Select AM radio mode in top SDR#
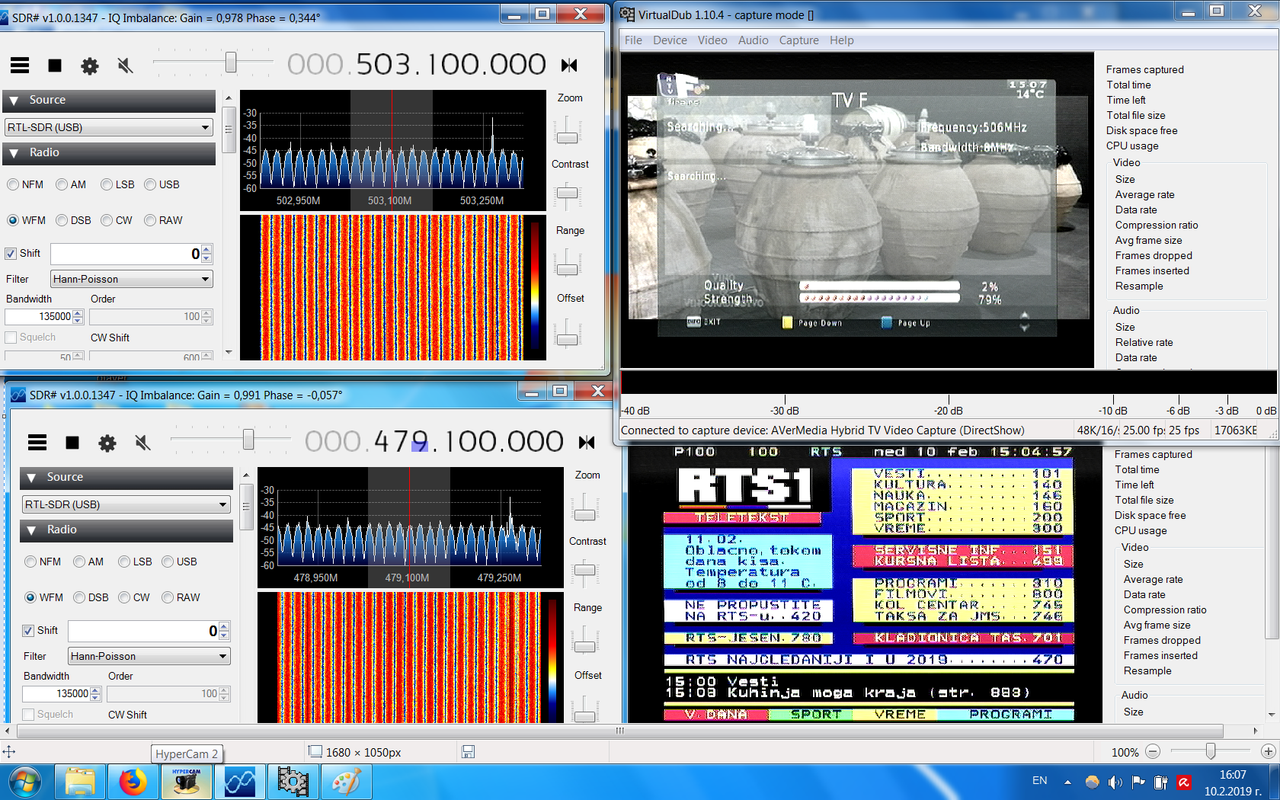This screenshot has width=1280, height=800. click(70, 184)
